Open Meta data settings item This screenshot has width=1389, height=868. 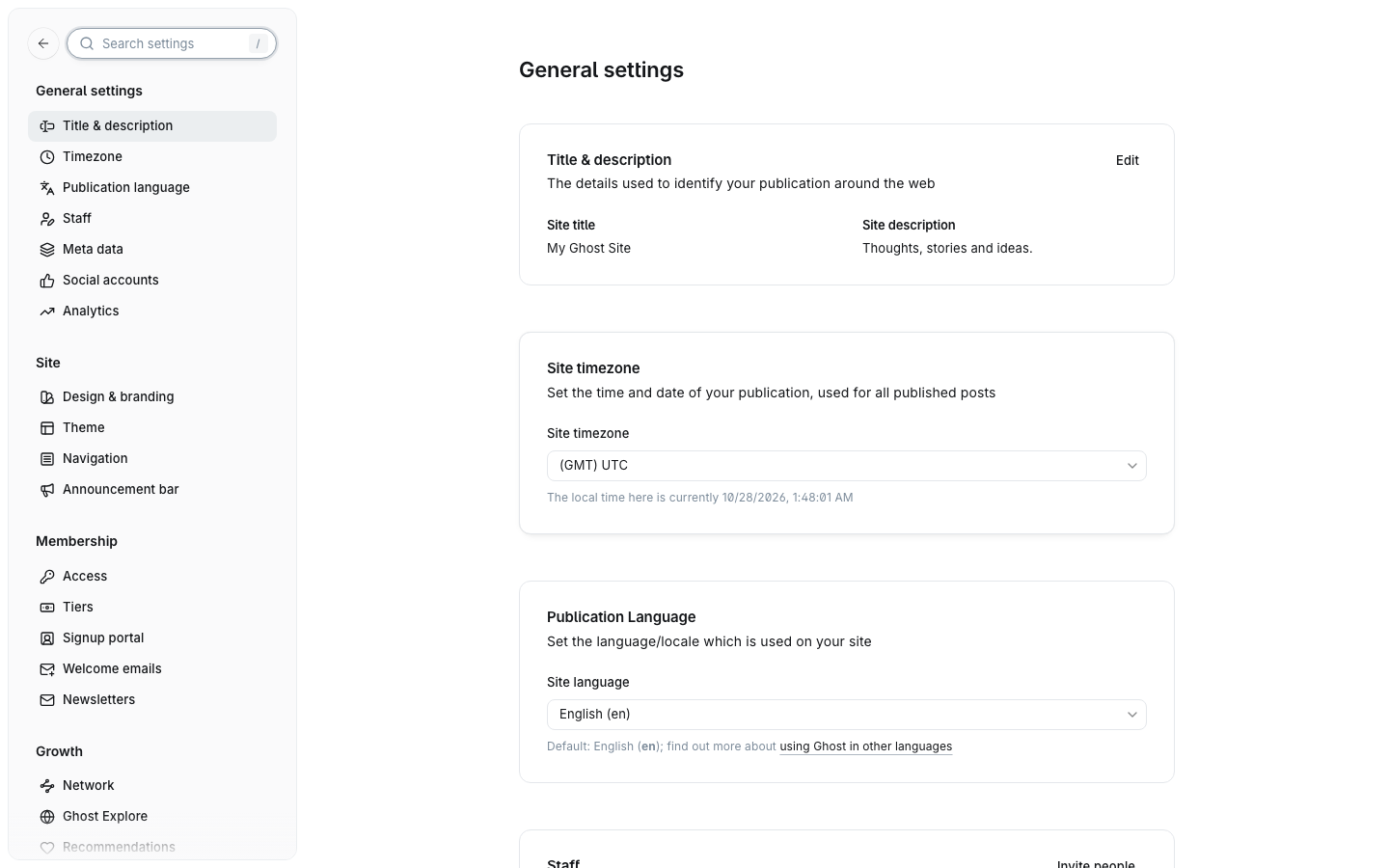click(152, 250)
